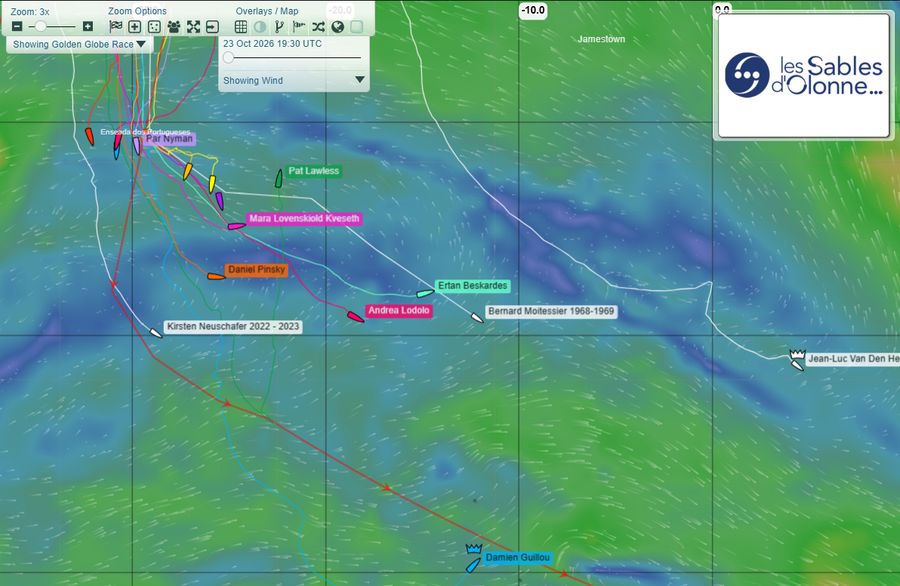Click the Zoom: 3x label
This screenshot has width=900, height=586.
pyautogui.click(x=30, y=11)
